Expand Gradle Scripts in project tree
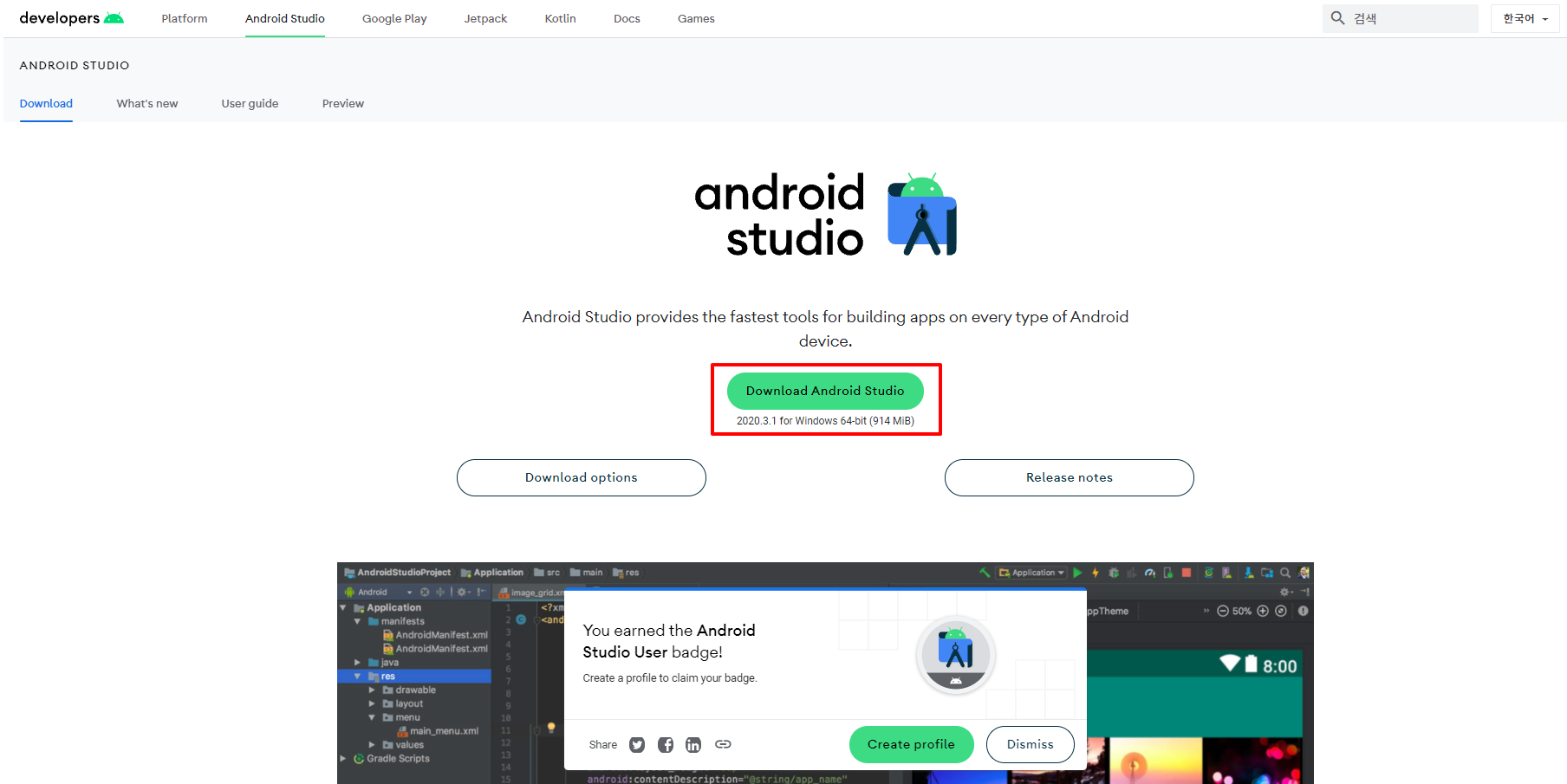1567x784 pixels. [343, 759]
